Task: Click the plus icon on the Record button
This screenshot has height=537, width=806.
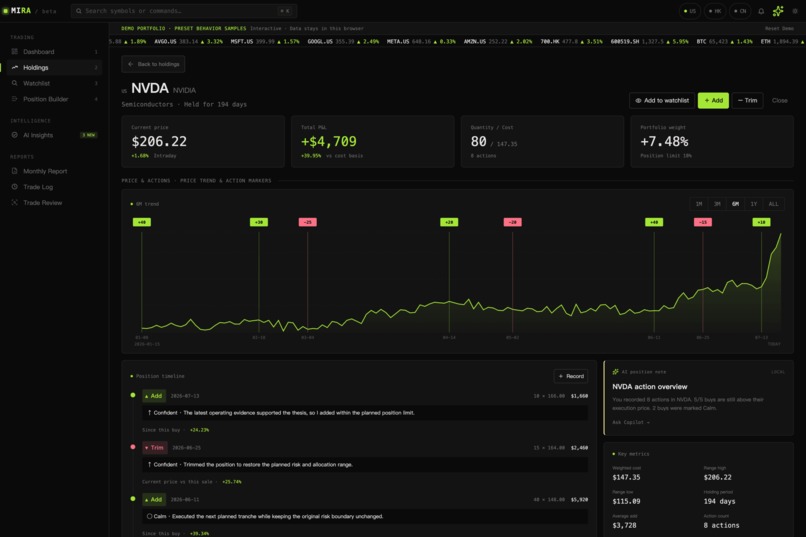Action: point(561,376)
